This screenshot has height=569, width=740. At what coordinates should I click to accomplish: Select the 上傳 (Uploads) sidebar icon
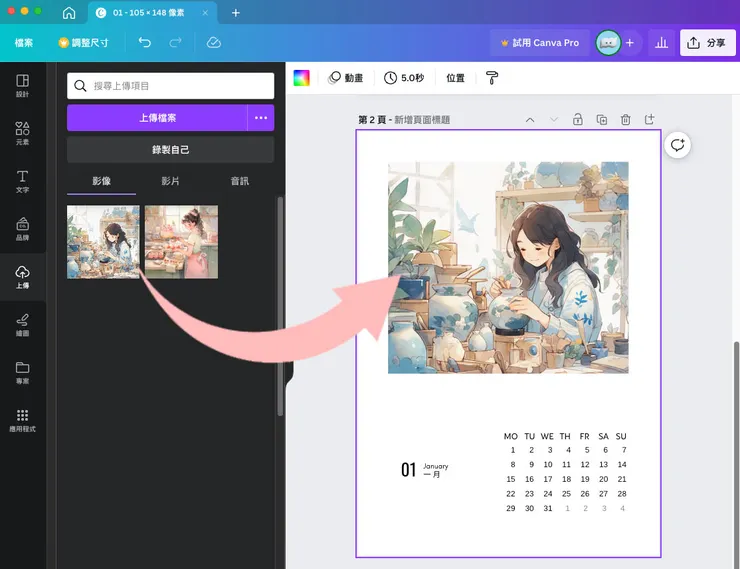(x=22, y=277)
